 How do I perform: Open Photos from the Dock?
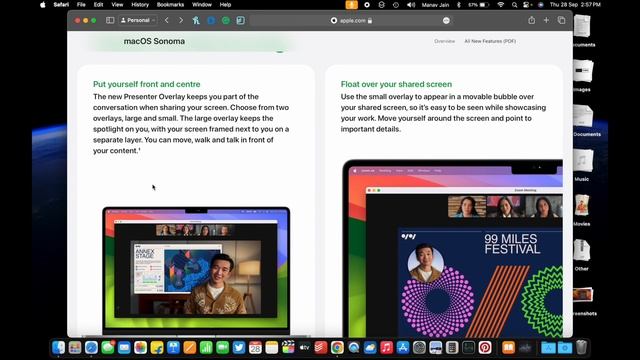point(140,347)
